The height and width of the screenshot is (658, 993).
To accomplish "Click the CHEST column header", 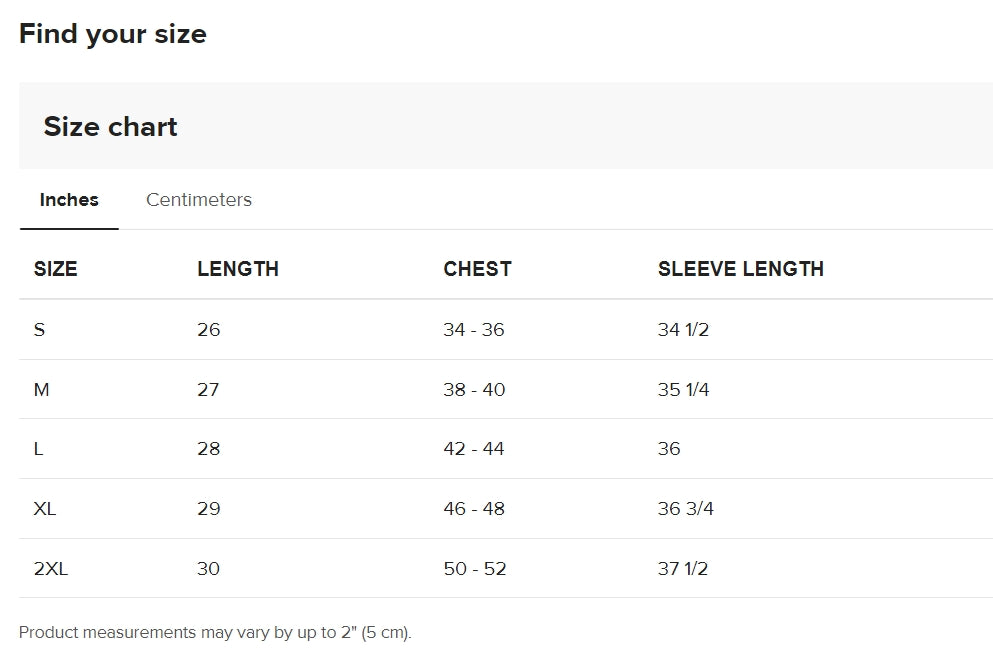I will (x=478, y=269).
